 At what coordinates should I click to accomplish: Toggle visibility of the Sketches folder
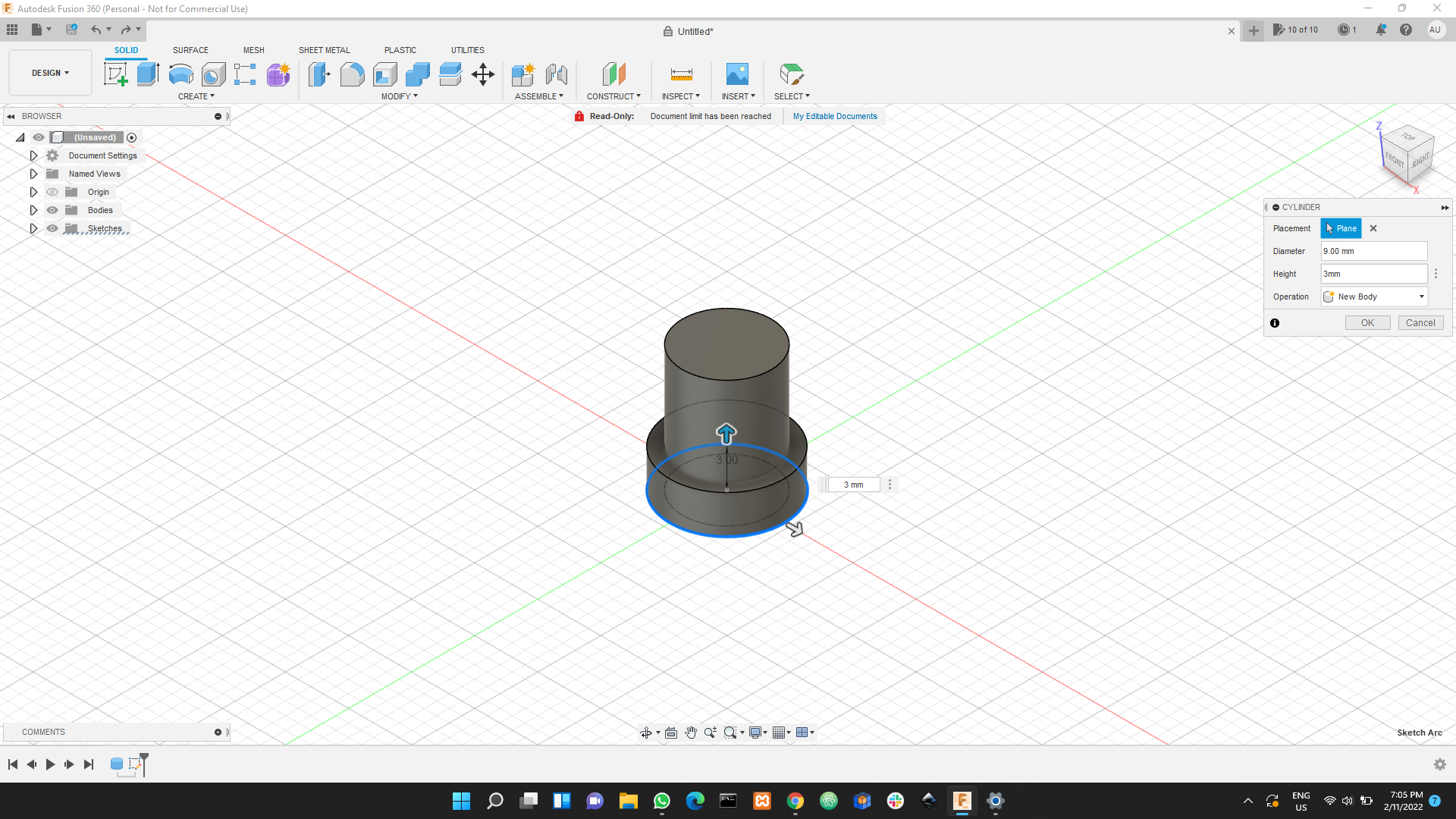(52, 228)
